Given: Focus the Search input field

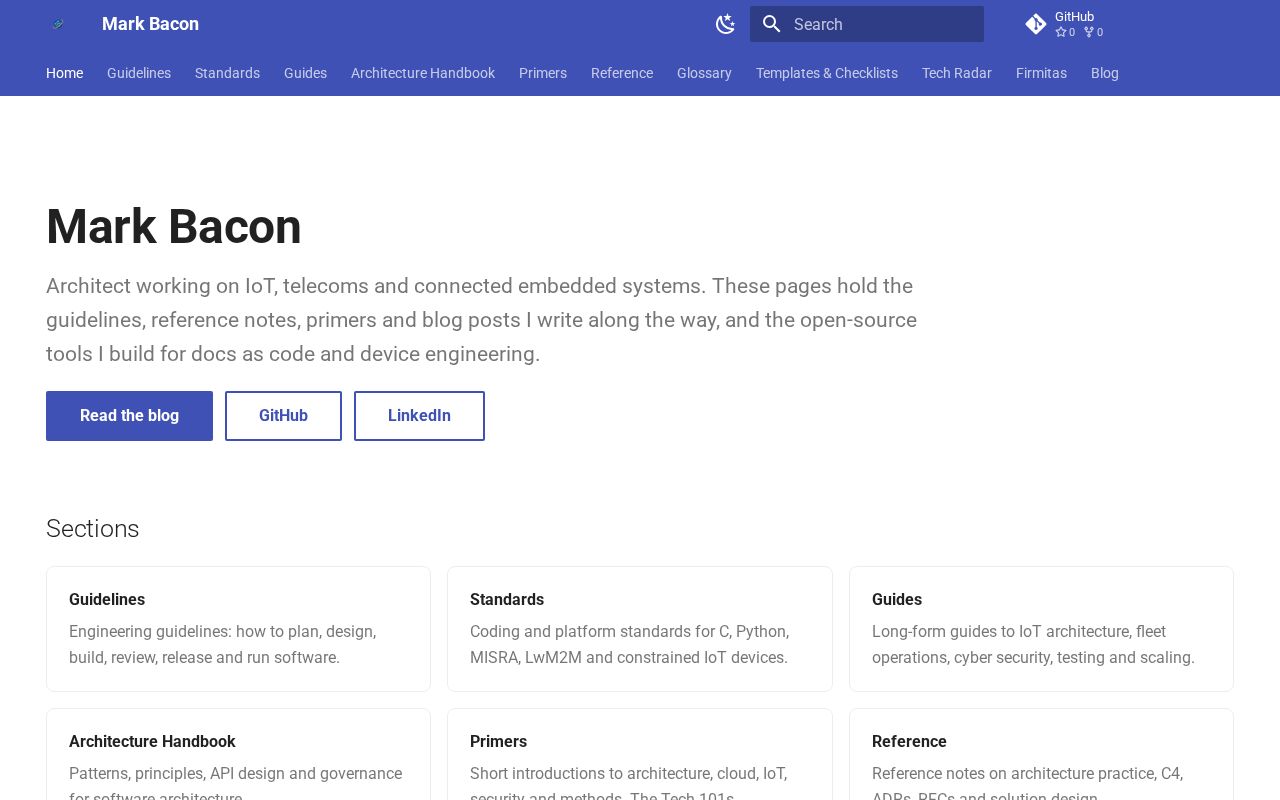Looking at the screenshot, I should 867,24.
